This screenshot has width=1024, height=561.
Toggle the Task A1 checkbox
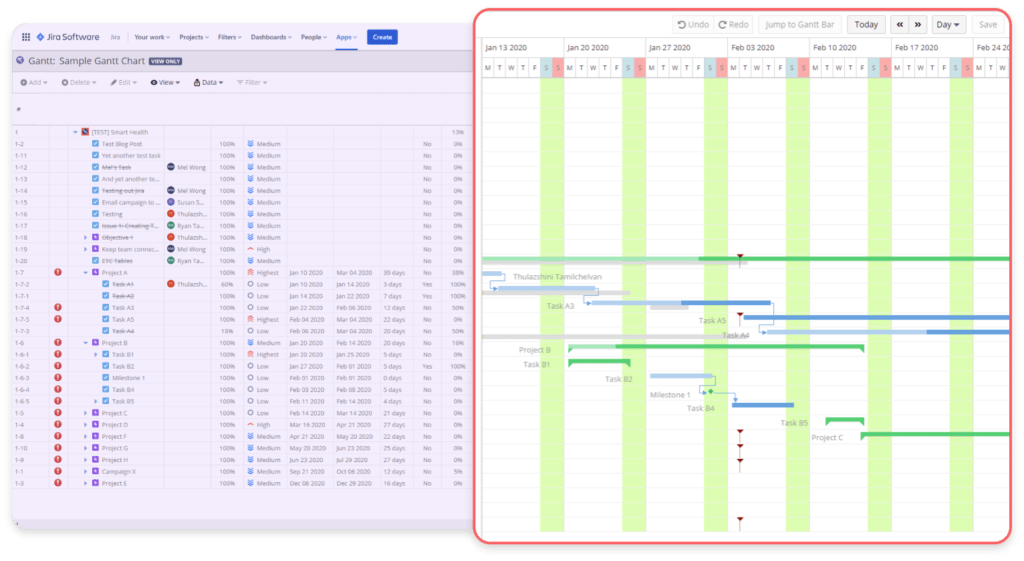pos(106,284)
